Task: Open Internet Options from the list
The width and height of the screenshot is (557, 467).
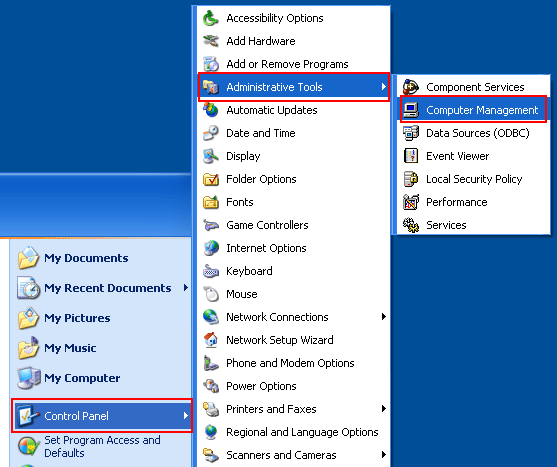Action: (294, 248)
